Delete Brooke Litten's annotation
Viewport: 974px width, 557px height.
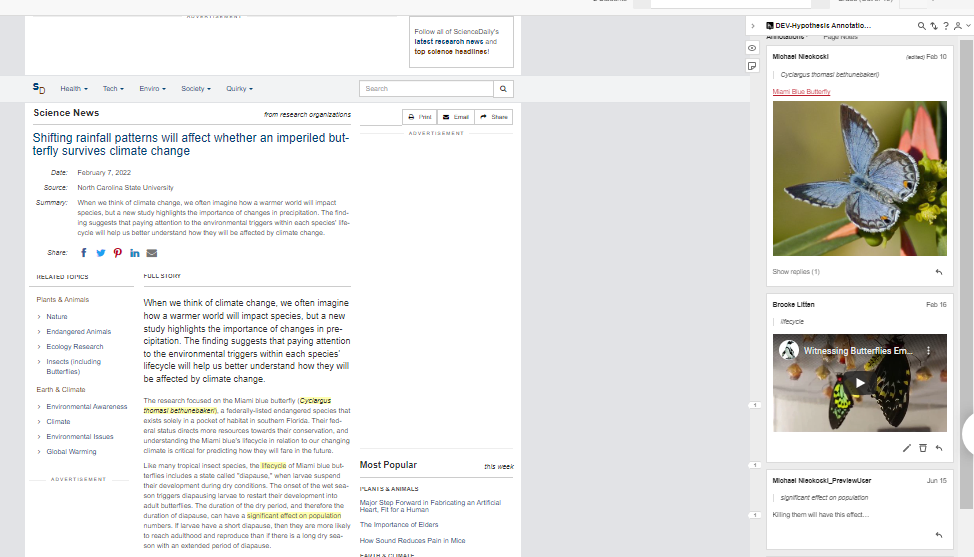tap(922, 448)
